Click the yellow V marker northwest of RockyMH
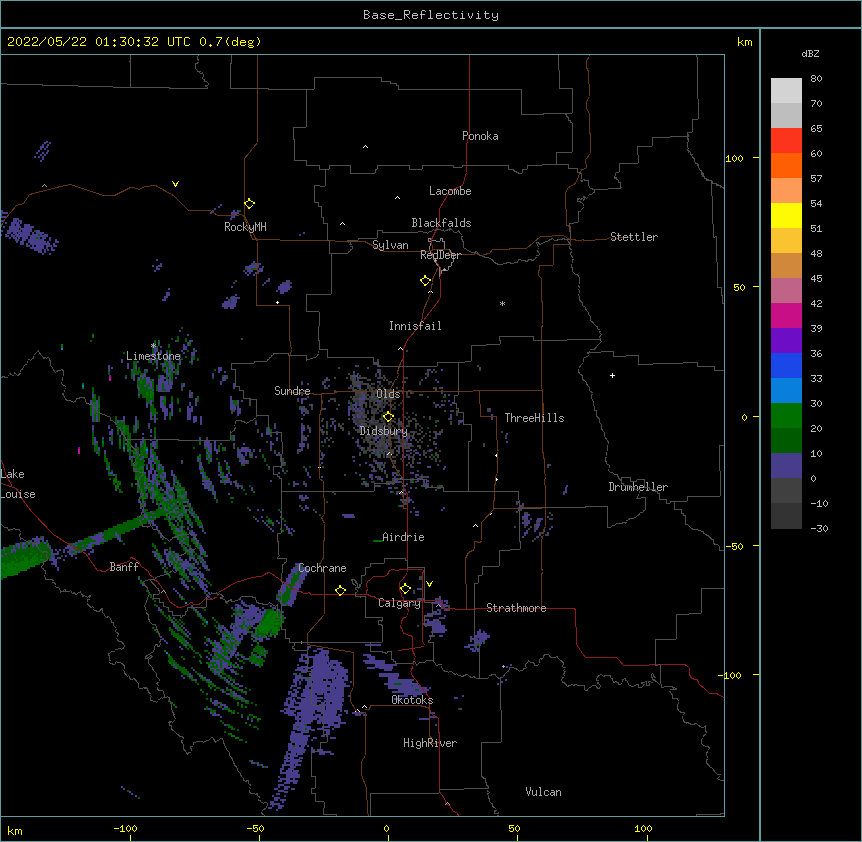 tap(175, 184)
